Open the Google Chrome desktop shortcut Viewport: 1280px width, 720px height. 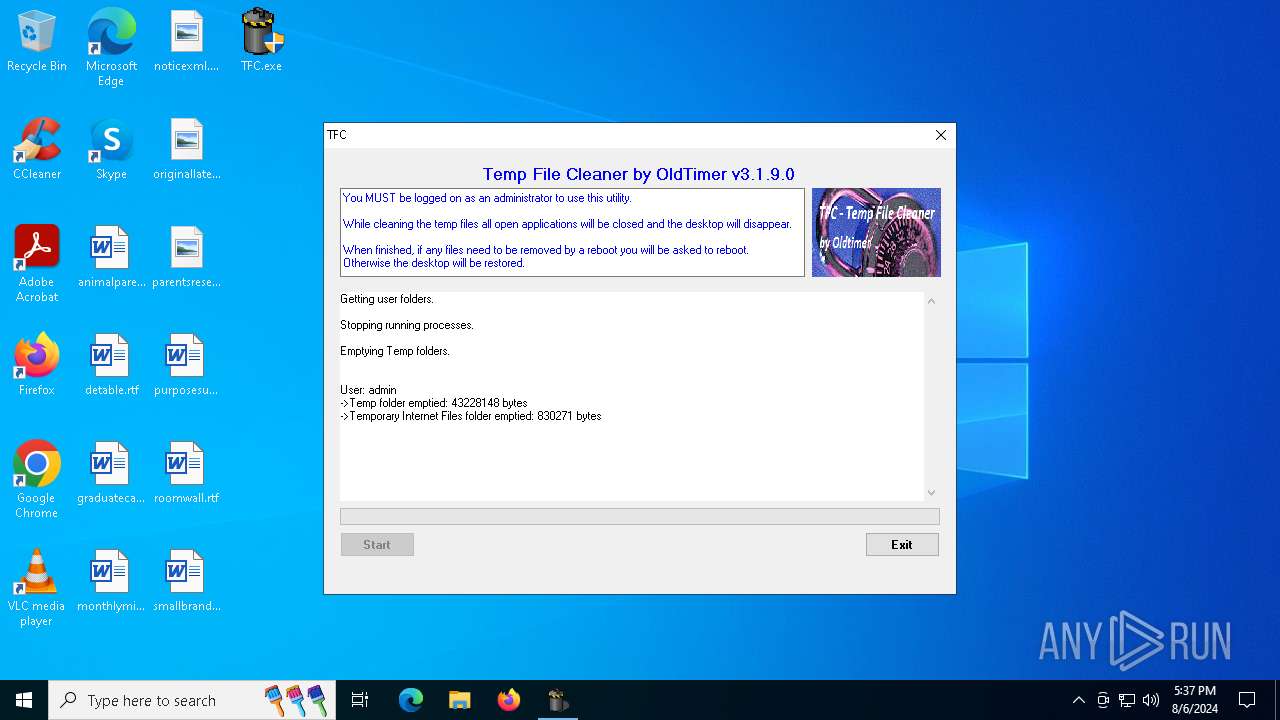pos(37,480)
